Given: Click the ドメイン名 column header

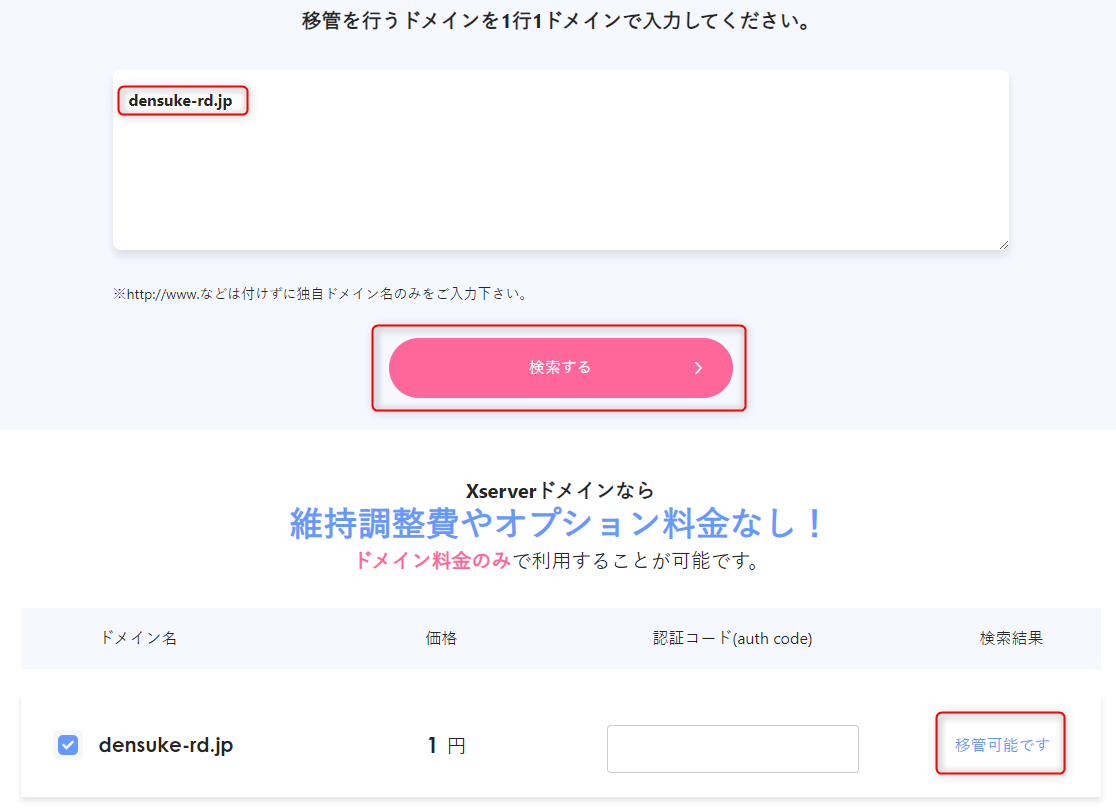Looking at the screenshot, I should tap(138, 638).
